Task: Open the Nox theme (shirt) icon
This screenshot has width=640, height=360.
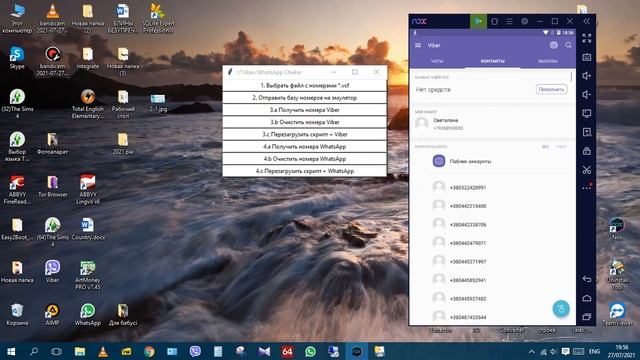Action: (x=494, y=21)
